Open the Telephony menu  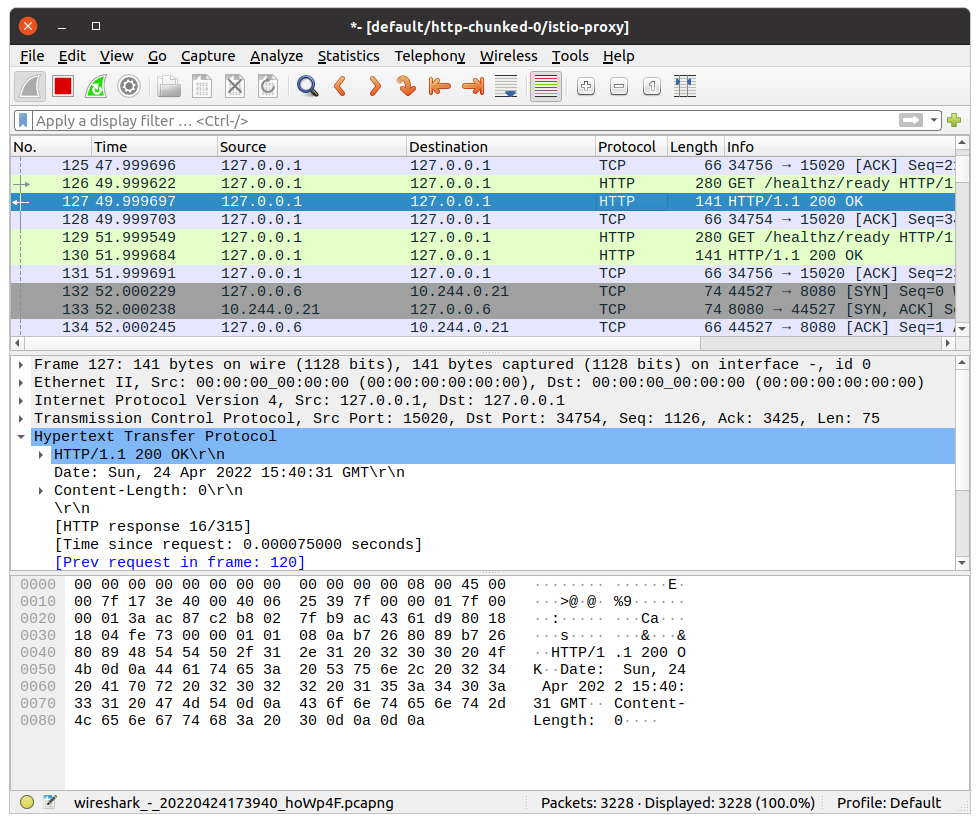point(429,56)
